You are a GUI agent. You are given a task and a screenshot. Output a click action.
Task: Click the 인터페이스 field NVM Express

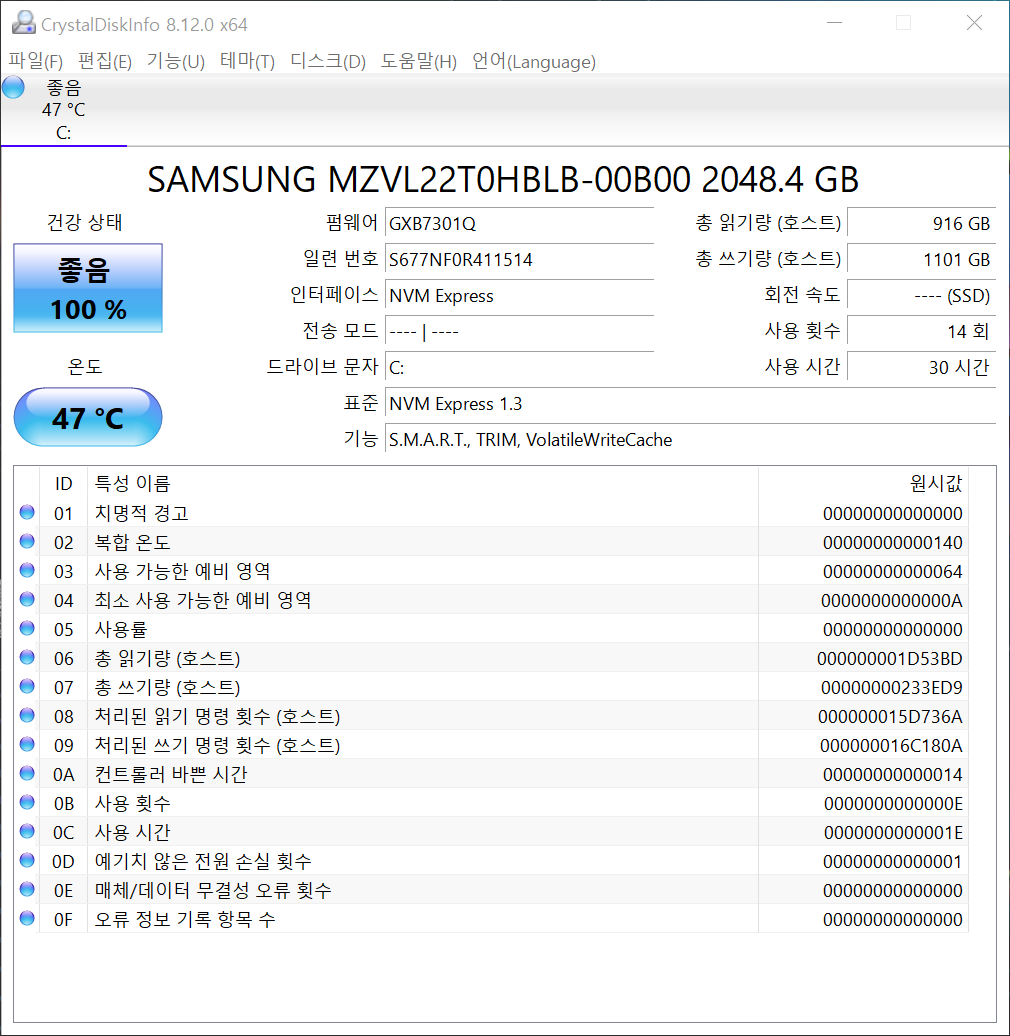pos(519,295)
